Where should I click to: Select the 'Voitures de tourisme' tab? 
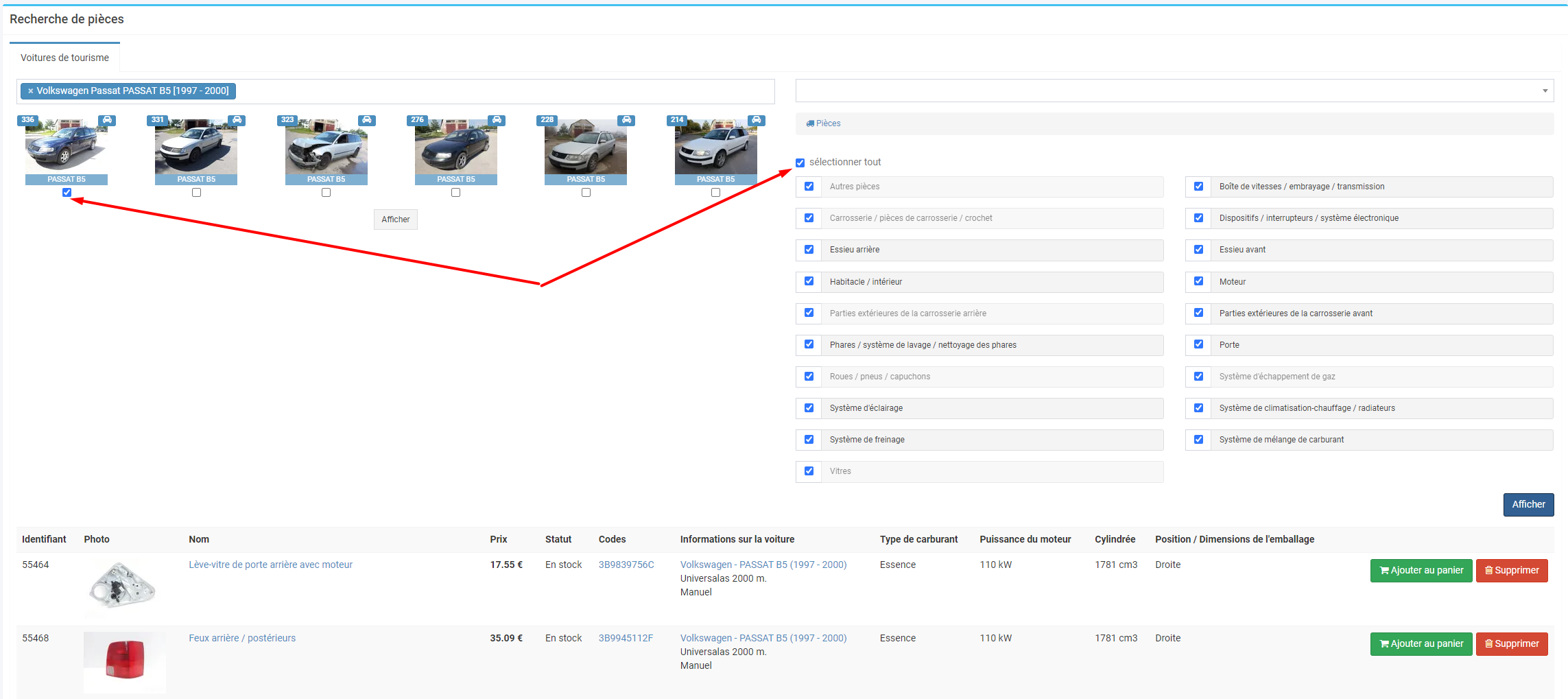click(64, 58)
